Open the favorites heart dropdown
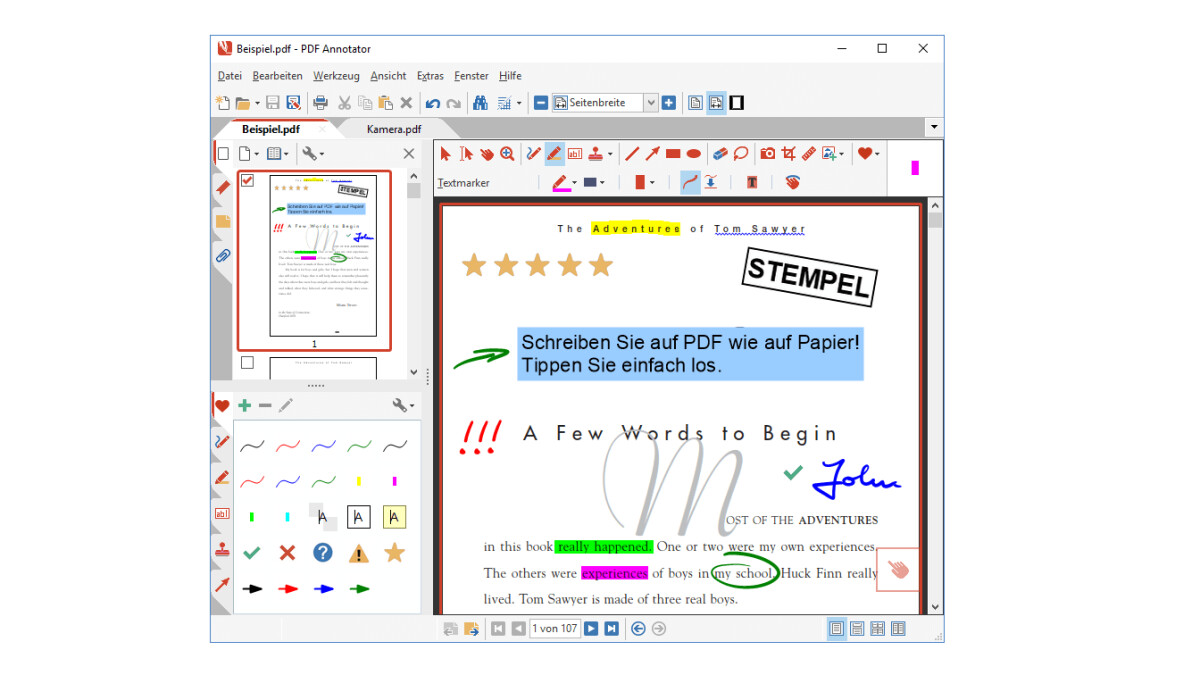 click(x=876, y=154)
